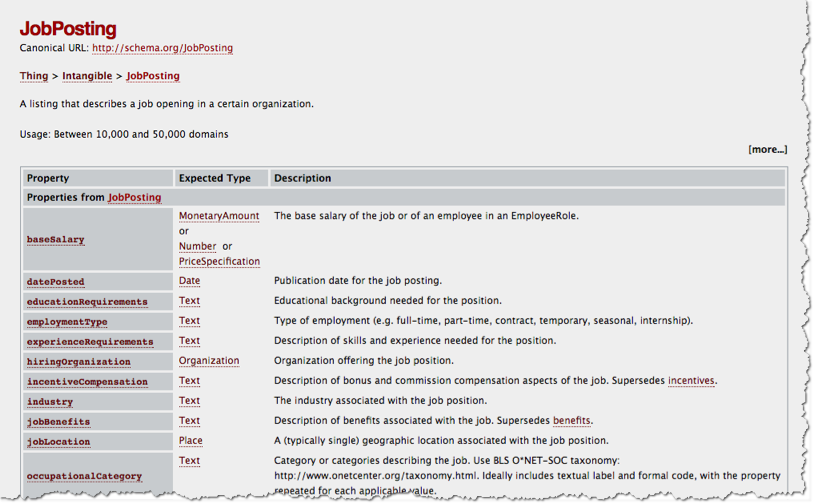Open the Place type link

[190, 441]
